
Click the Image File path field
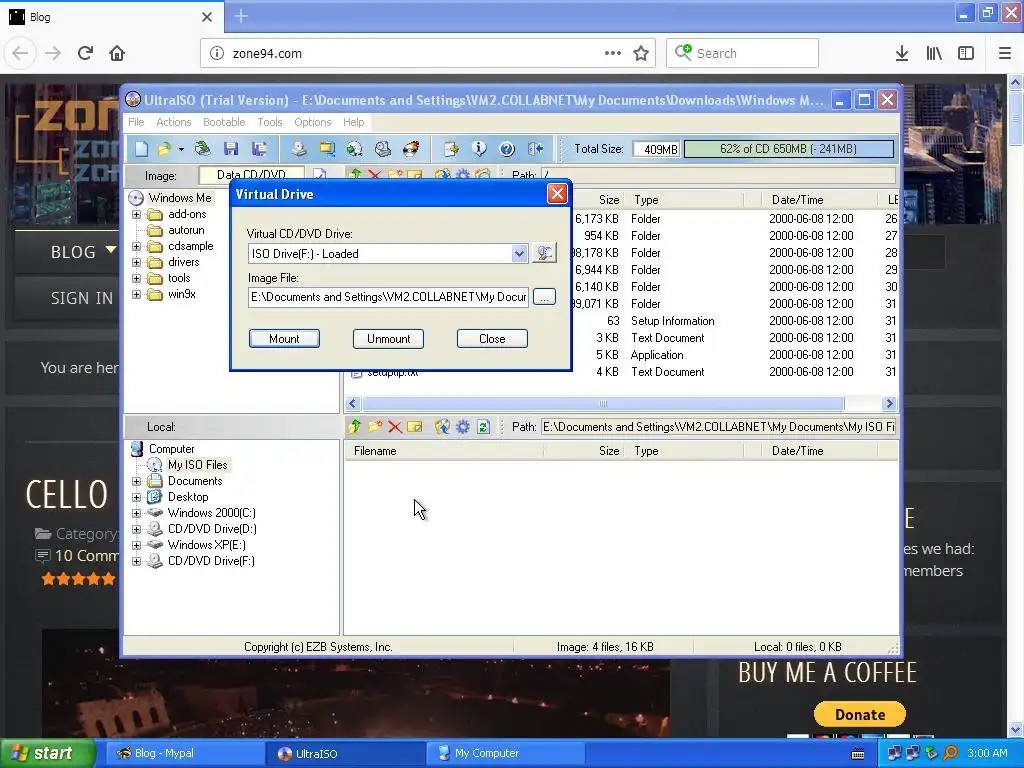tap(389, 296)
